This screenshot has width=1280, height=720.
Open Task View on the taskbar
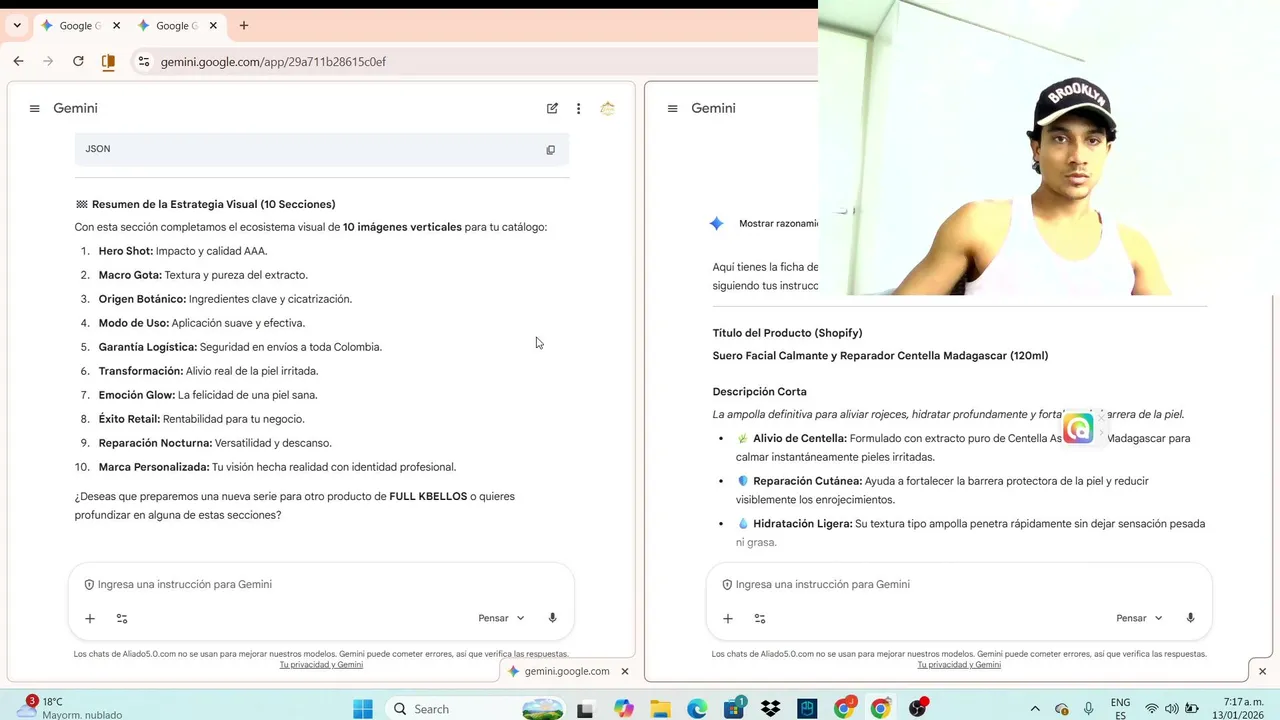pos(585,709)
